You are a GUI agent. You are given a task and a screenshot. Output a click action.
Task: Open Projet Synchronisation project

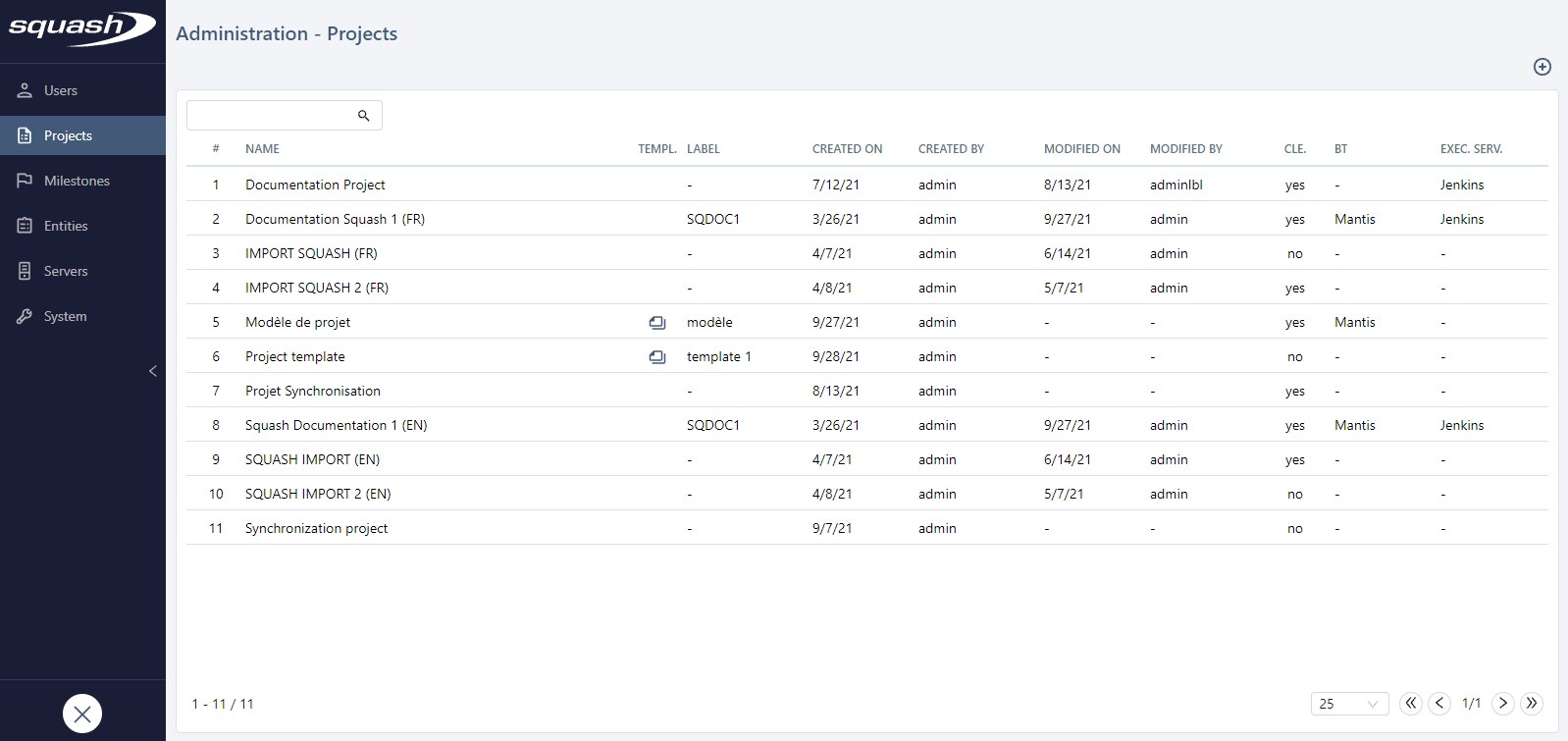[x=313, y=391]
